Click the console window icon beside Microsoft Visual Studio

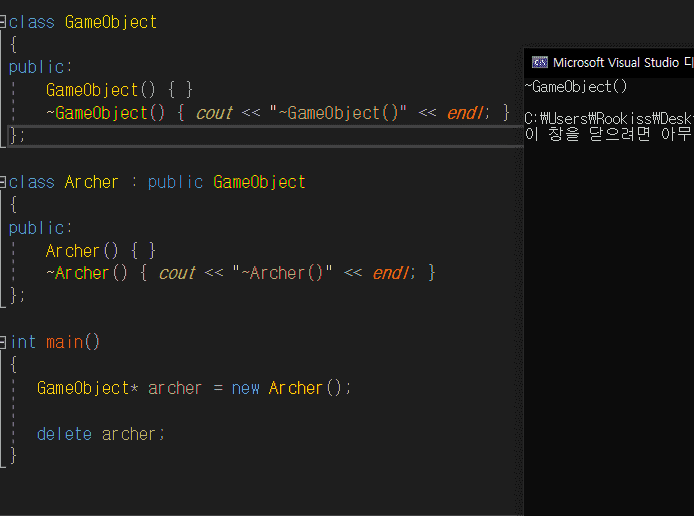(x=540, y=62)
